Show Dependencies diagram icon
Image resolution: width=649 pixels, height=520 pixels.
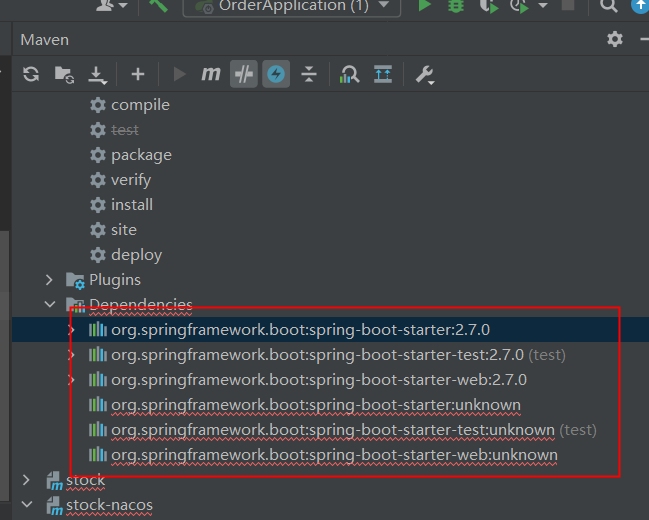pyautogui.click(x=349, y=75)
